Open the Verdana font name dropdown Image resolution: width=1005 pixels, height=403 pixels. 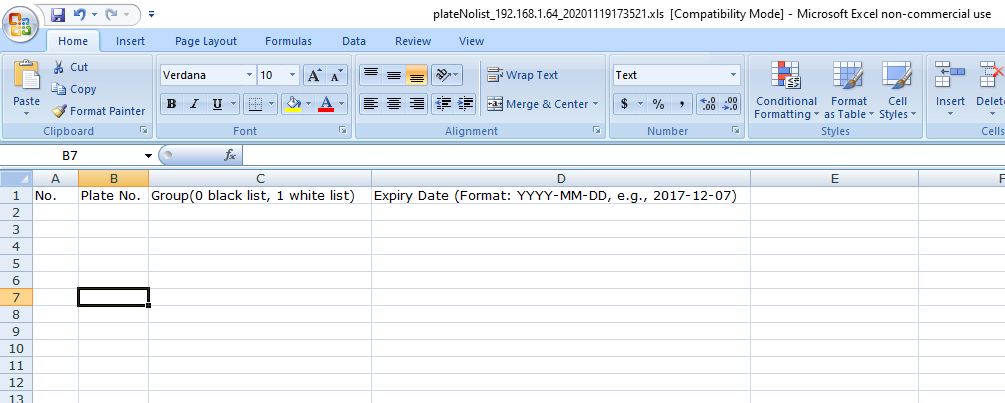(x=249, y=75)
